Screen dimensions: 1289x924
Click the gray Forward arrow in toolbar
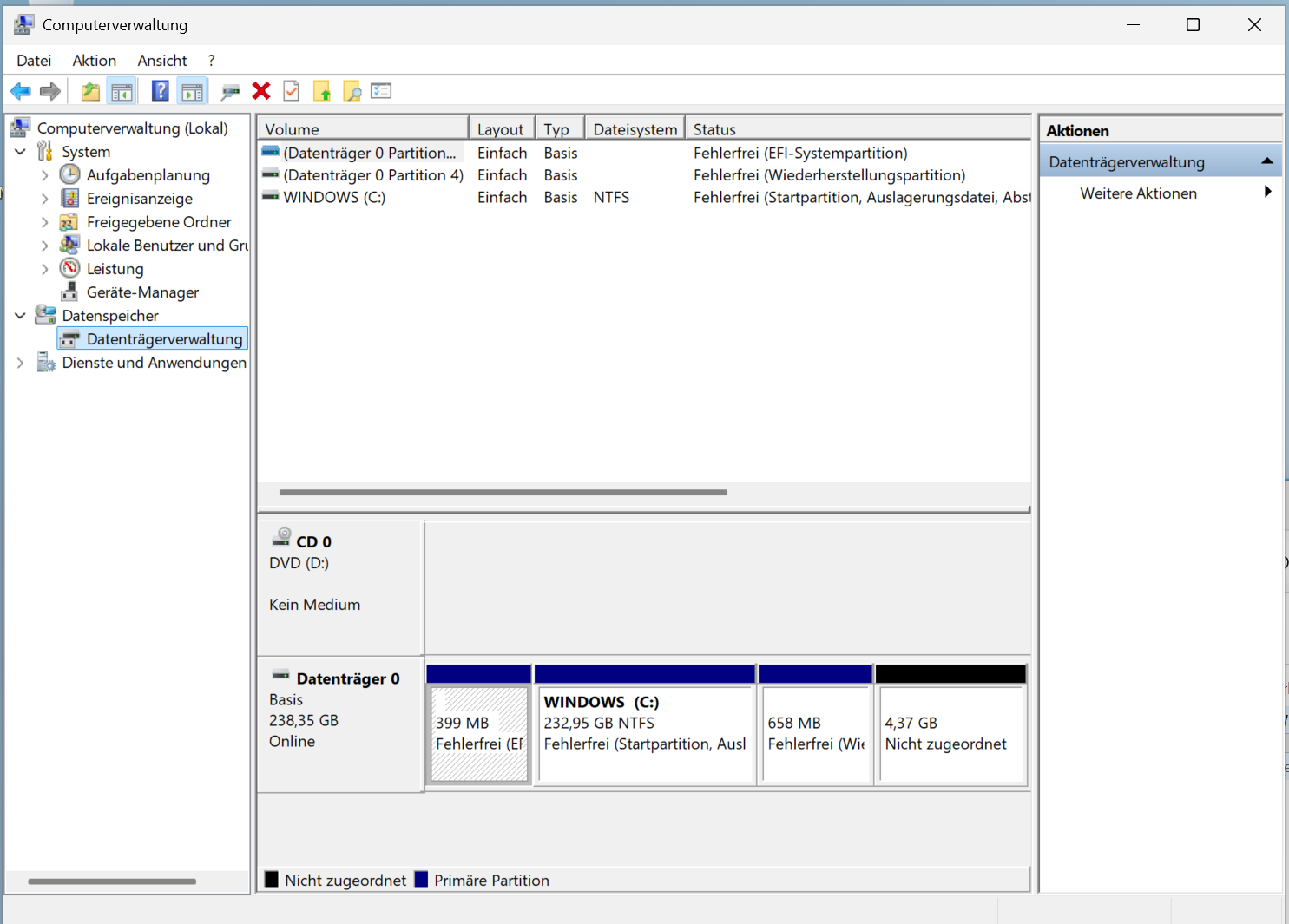tap(50, 91)
